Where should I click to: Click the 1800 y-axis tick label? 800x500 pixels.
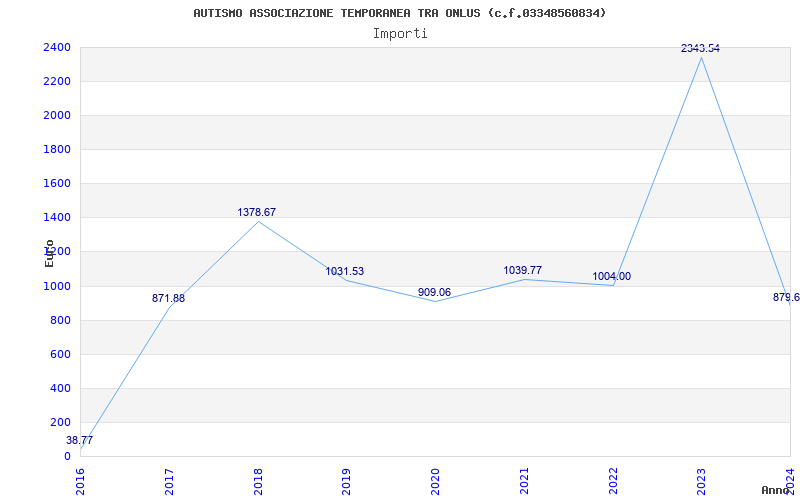click(x=57, y=149)
